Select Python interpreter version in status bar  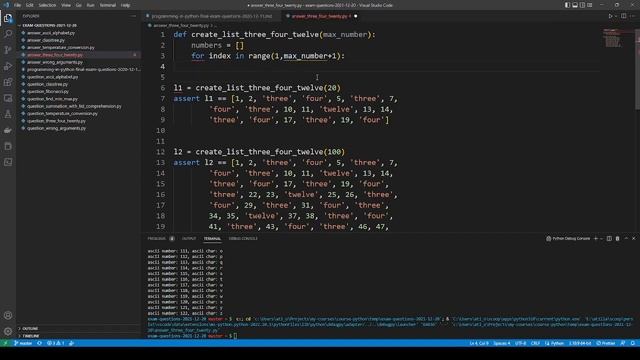click(x=580, y=343)
